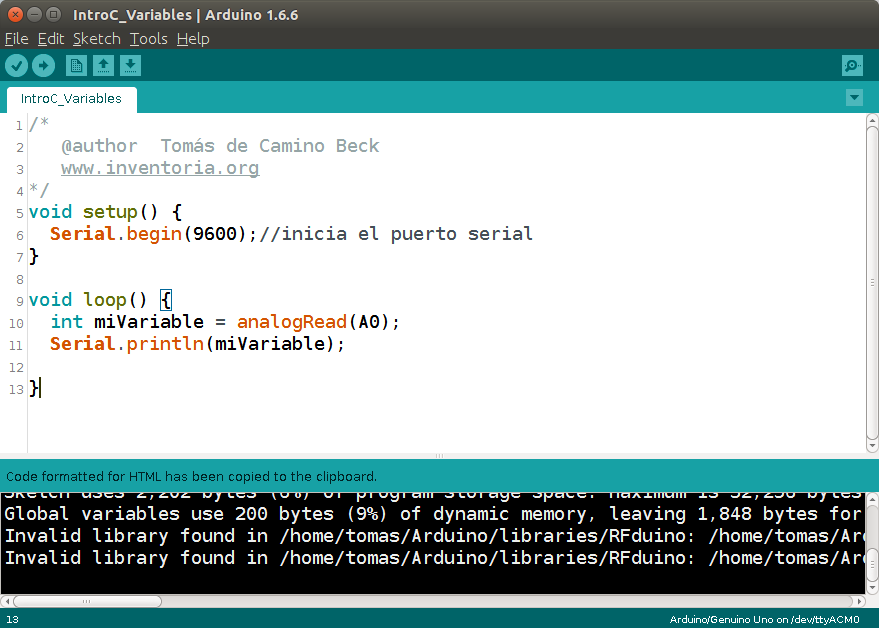879x628 pixels.
Task: Click the closing brace on line 13
Action: [x=34, y=388]
